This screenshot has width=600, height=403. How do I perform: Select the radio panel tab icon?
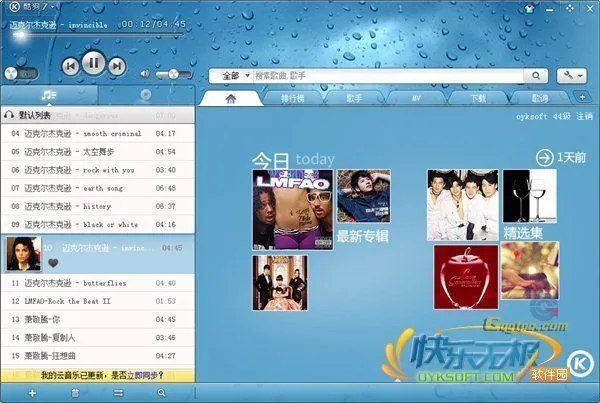(146, 95)
